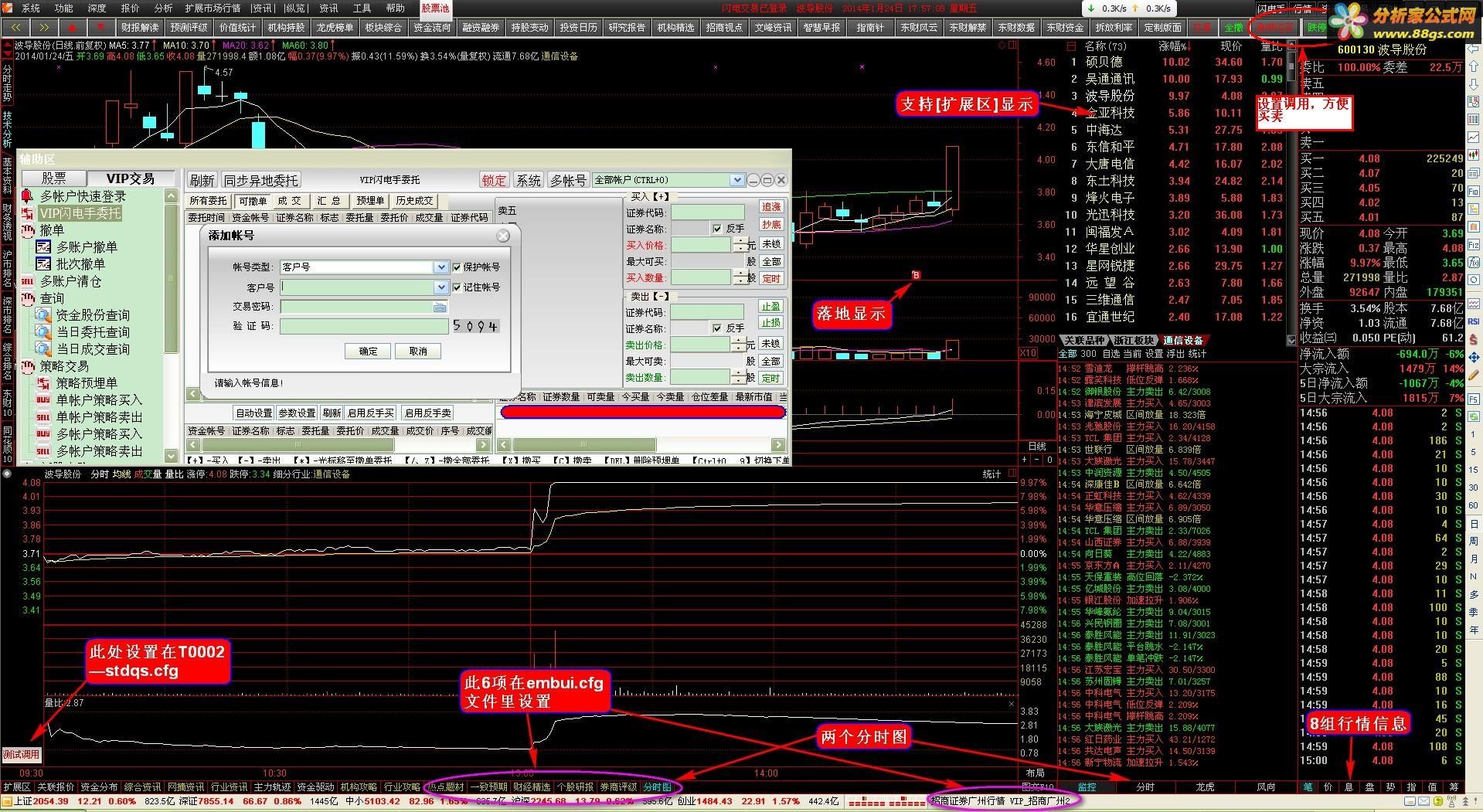Click the RSI icon in right sidebar
The height and width of the screenshot is (812, 1483).
coord(1474,321)
